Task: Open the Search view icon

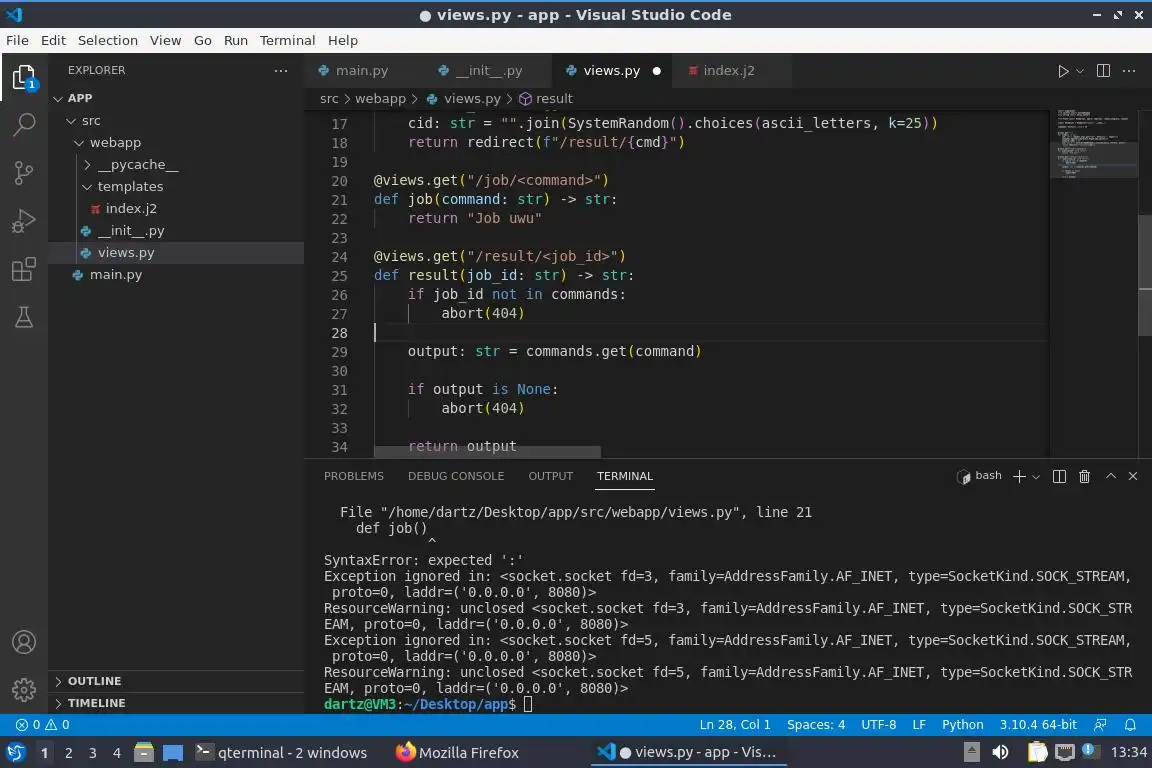Action: [x=24, y=124]
